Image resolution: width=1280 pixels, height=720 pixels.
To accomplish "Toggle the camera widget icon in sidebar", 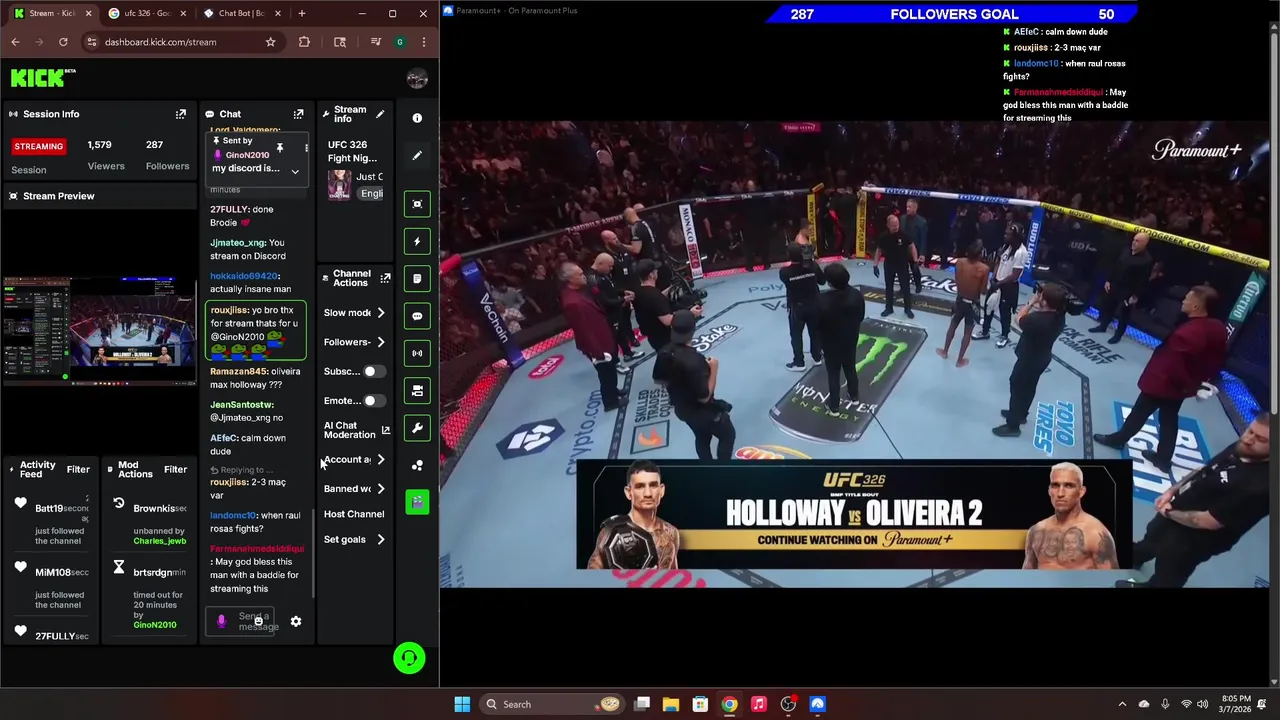I will [417, 390].
